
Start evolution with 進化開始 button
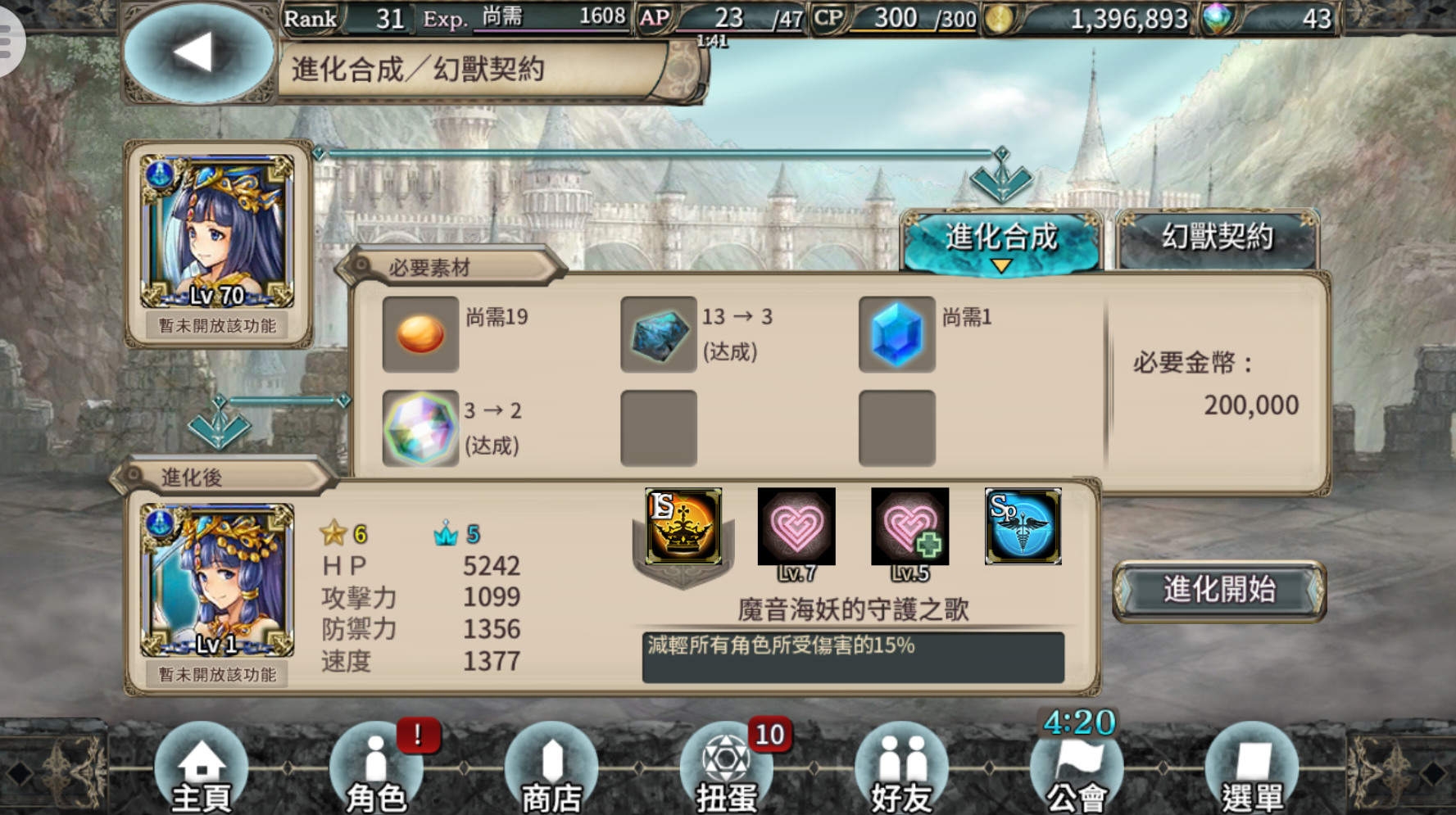pos(1219,591)
